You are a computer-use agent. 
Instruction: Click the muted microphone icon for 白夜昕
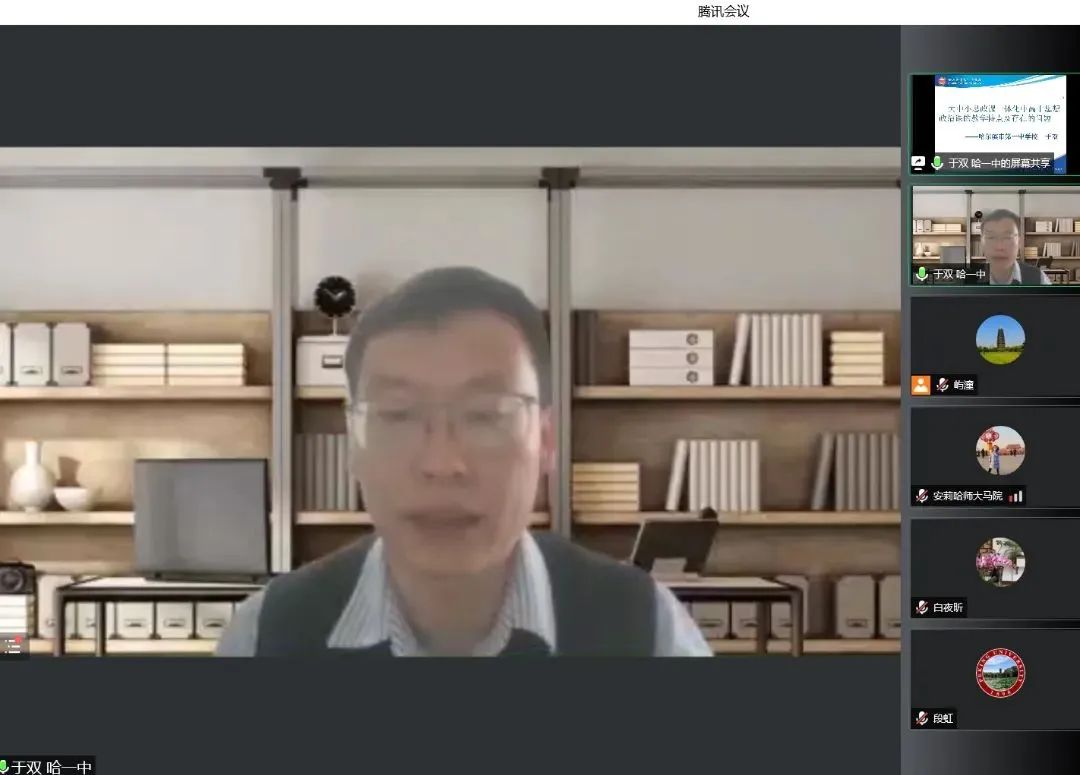tap(922, 607)
